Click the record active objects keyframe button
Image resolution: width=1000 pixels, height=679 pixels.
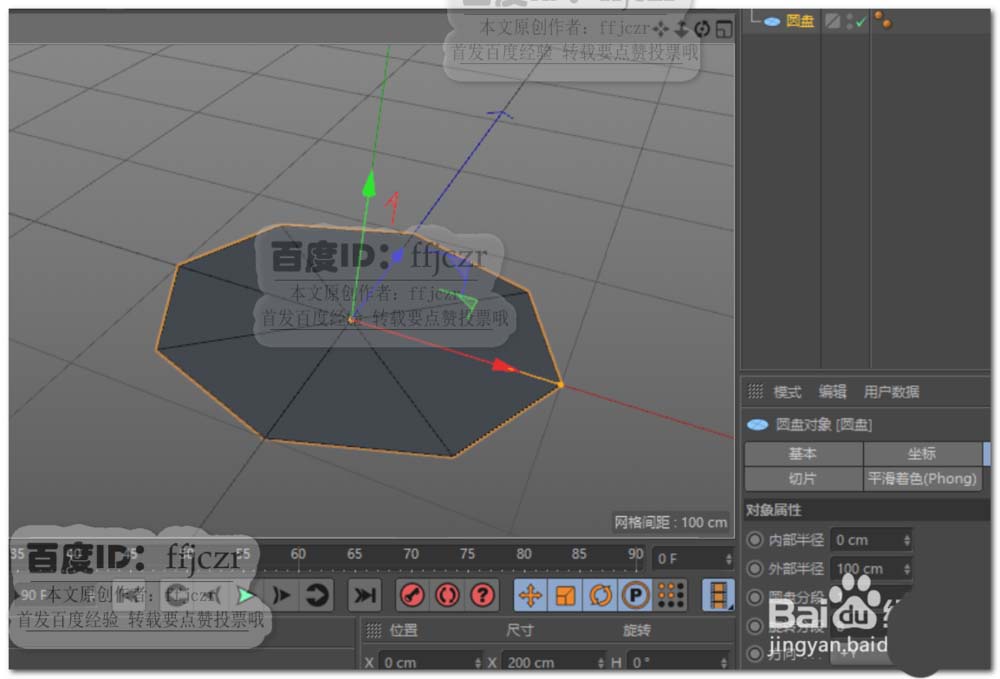[x=412, y=595]
